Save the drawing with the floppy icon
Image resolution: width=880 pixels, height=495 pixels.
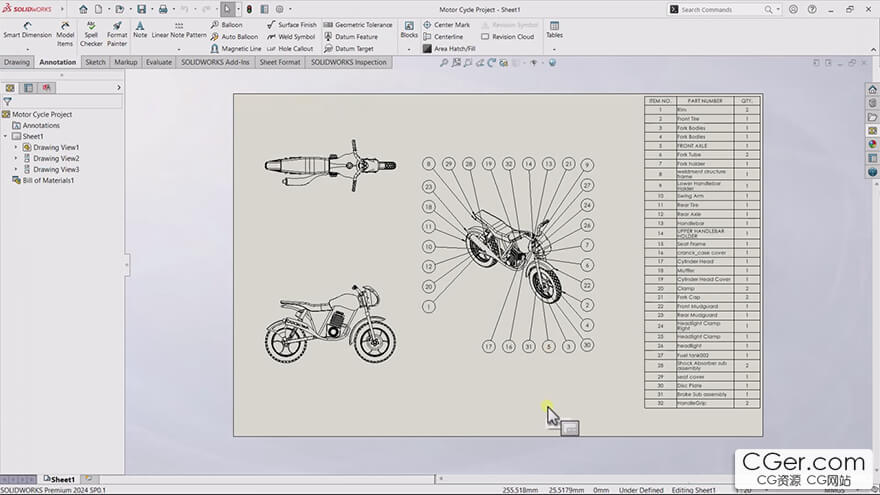point(141,9)
